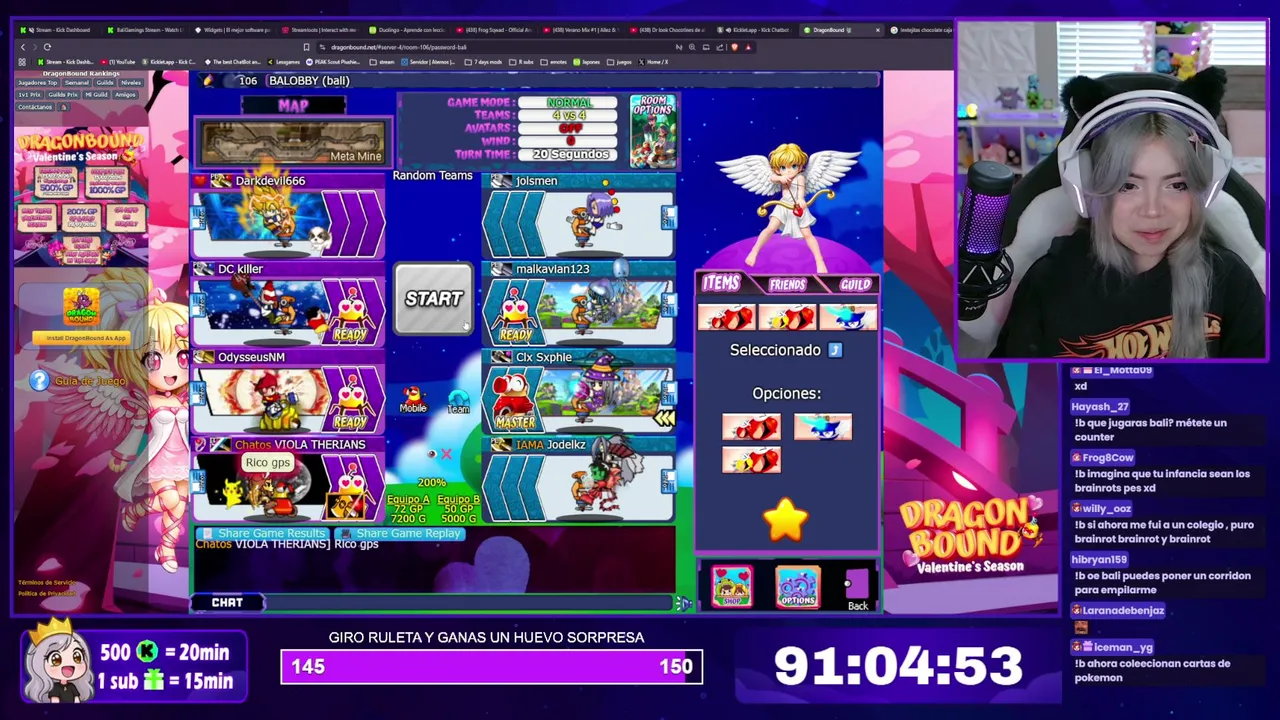Pick the blue teleport item under Opciones

[x=822, y=427]
